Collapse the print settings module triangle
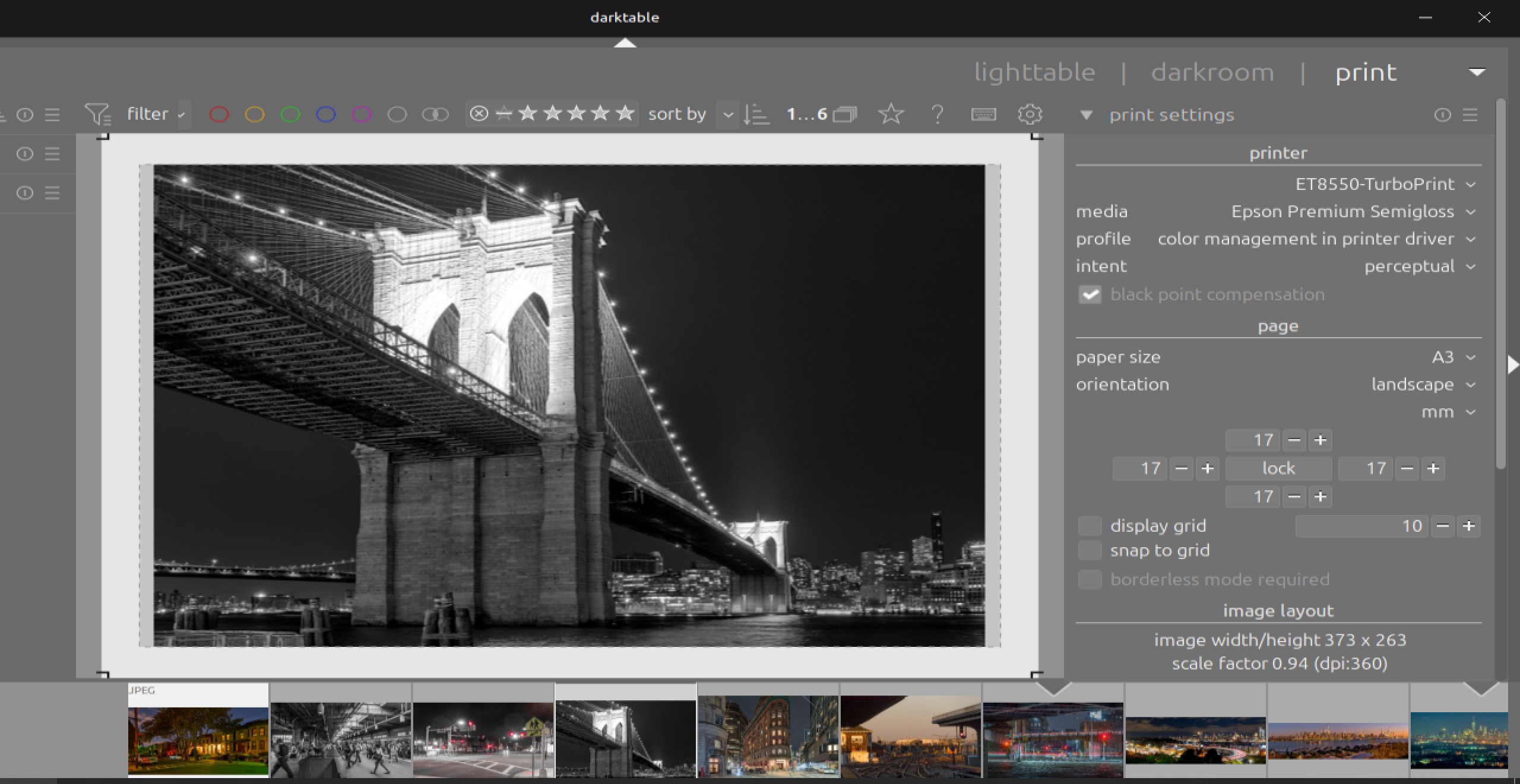Viewport: 1520px width, 784px height. (x=1086, y=115)
